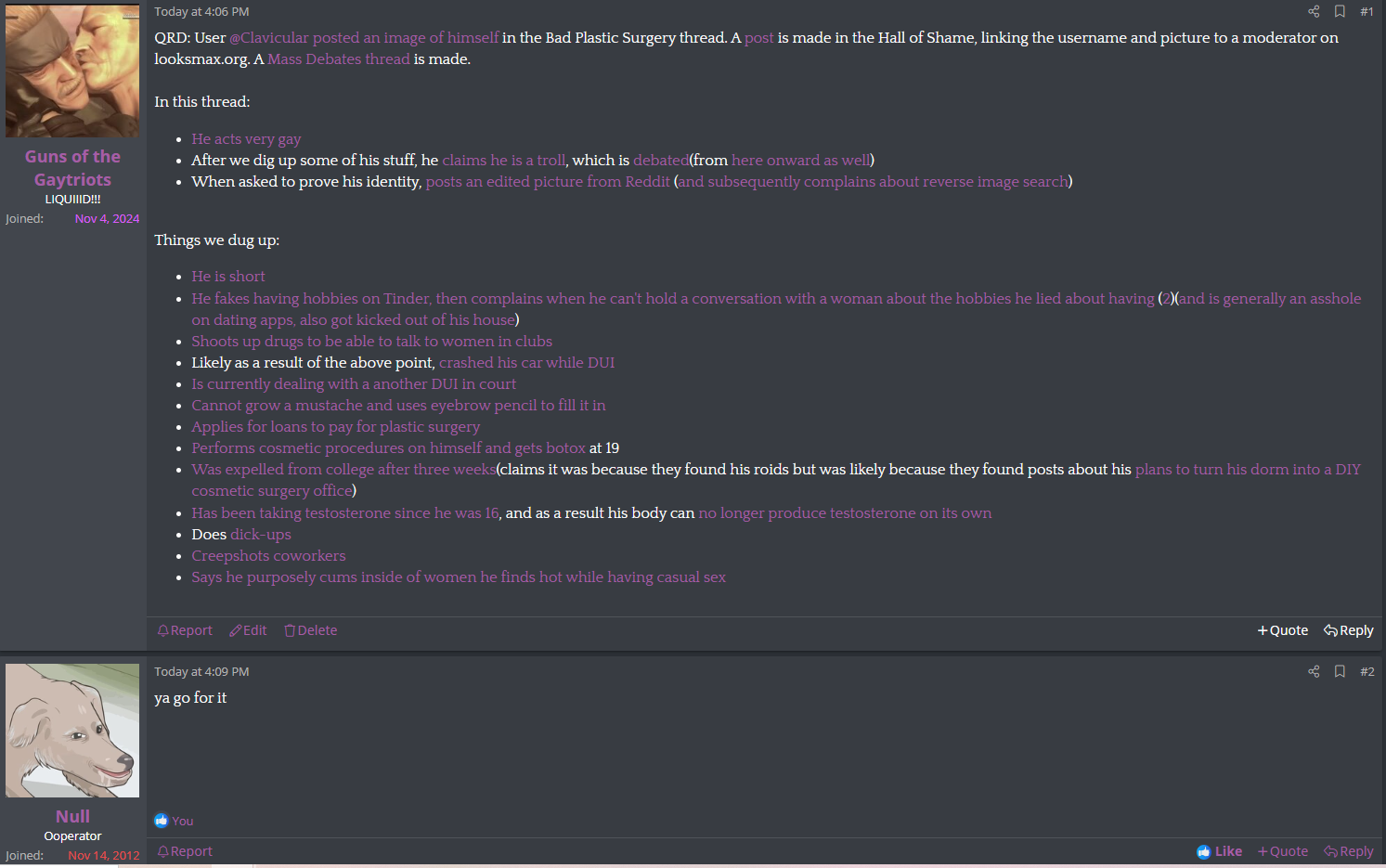Click share icon on post #2

click(1314, 671)
